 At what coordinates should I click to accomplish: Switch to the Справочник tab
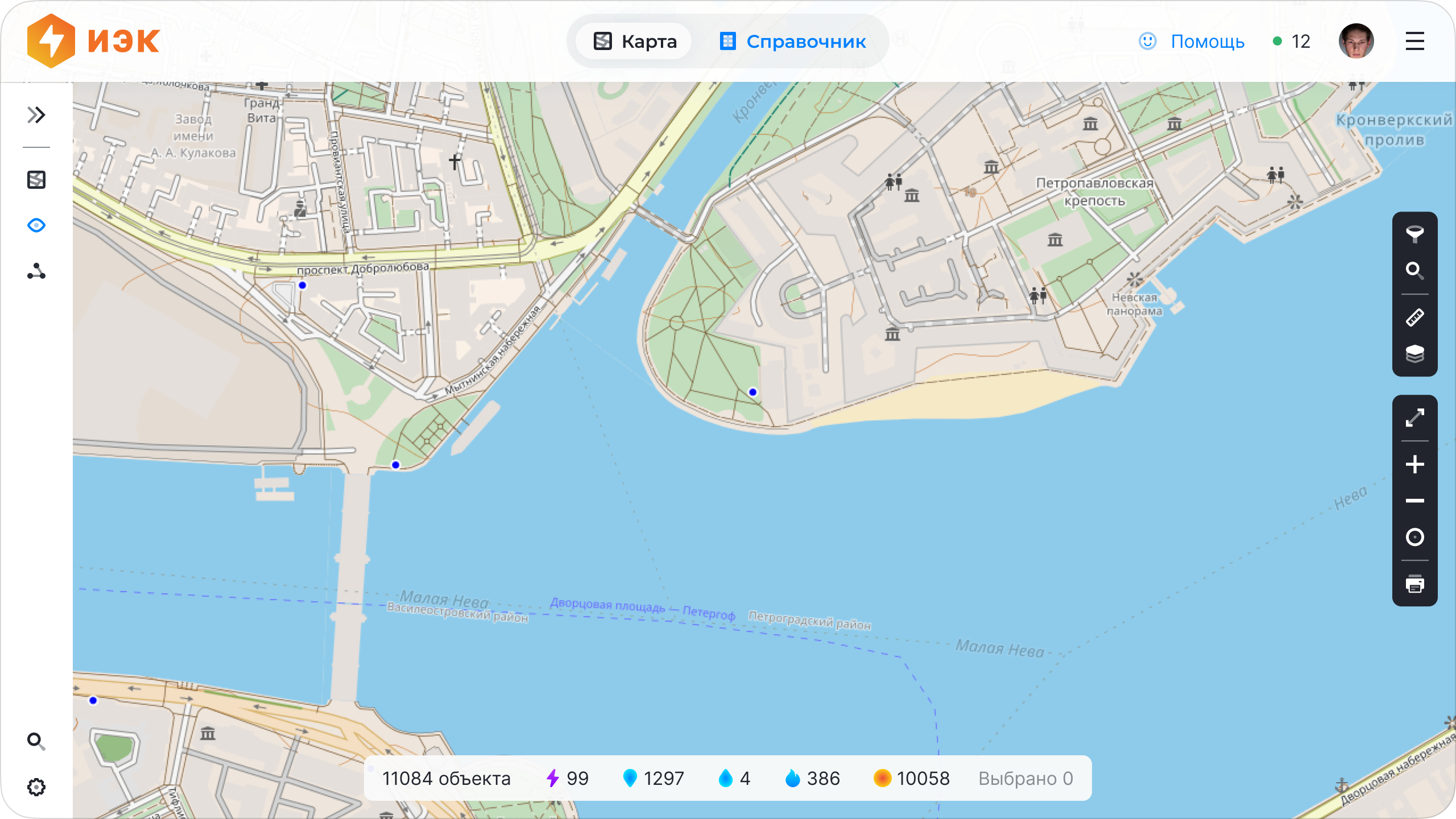(x=793, y=42)
